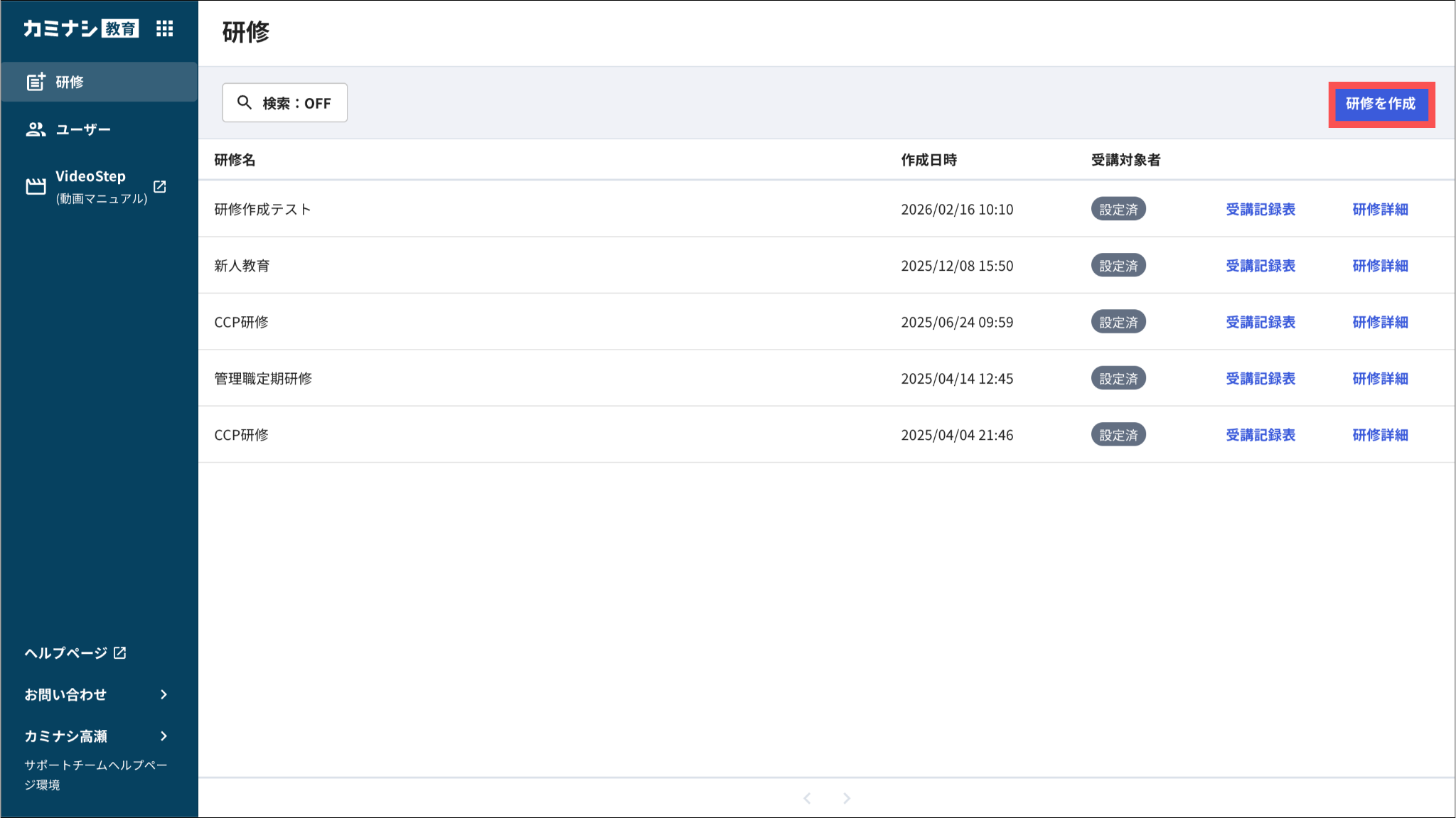Expand the カミナシ高瀬 account chevron
1456x818 pixels.
pyautogui.click(x=164, y=736)
